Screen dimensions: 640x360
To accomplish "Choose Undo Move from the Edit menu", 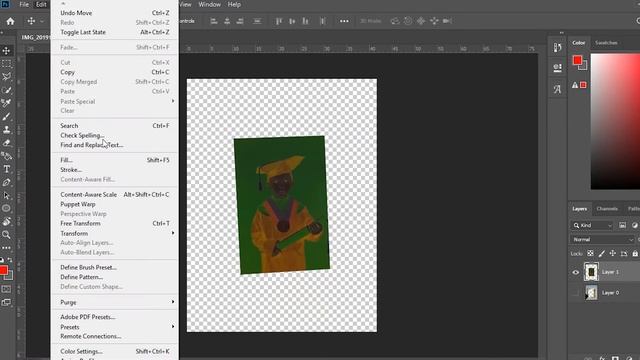I will (x=115, y=13).
